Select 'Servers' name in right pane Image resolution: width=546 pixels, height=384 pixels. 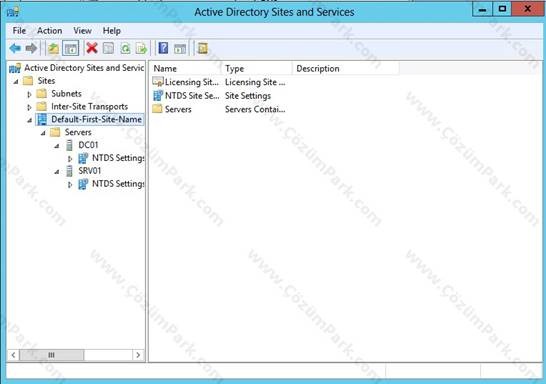[x=178, y=109]
